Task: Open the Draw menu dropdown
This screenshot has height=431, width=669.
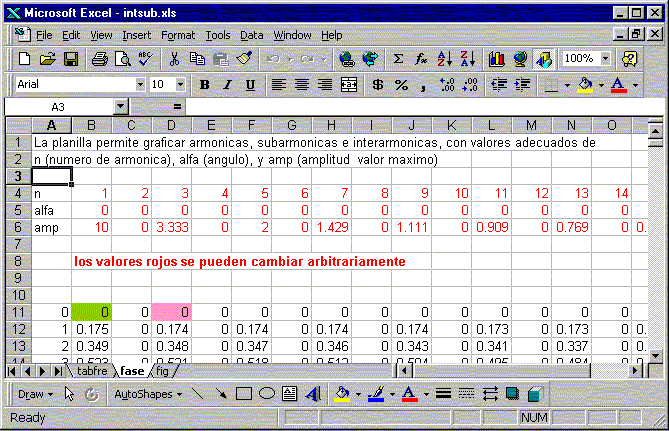Action: (x=35, y=394)
